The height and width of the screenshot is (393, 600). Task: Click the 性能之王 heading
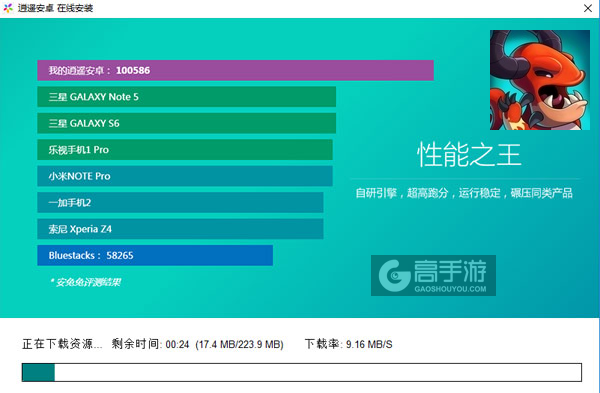click(469, 155)
